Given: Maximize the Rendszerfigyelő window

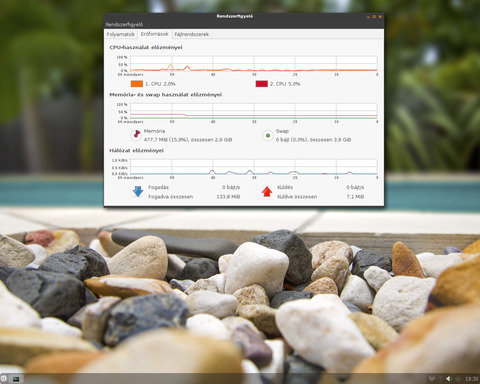Looking at the screenshot, I should point(374,16).
